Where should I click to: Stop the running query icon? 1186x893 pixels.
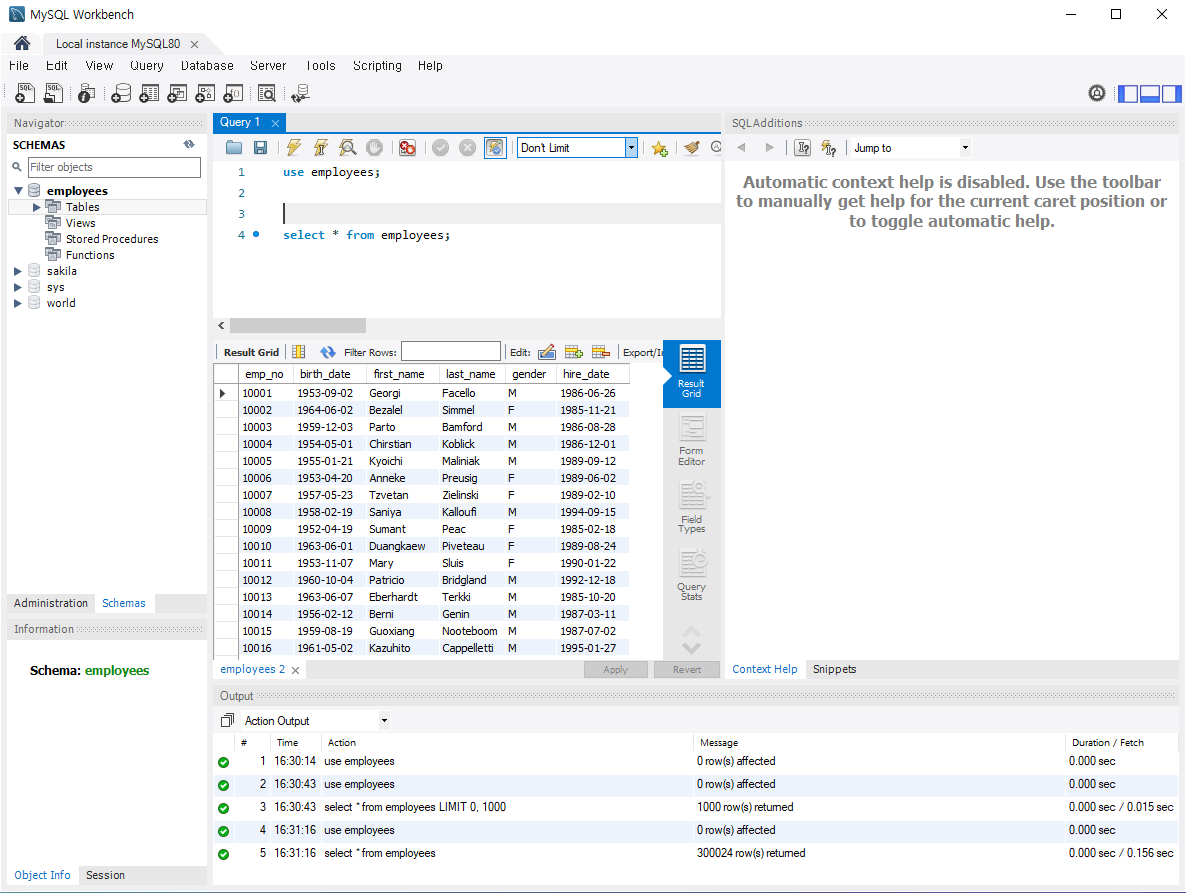click(x=374, y=147)
